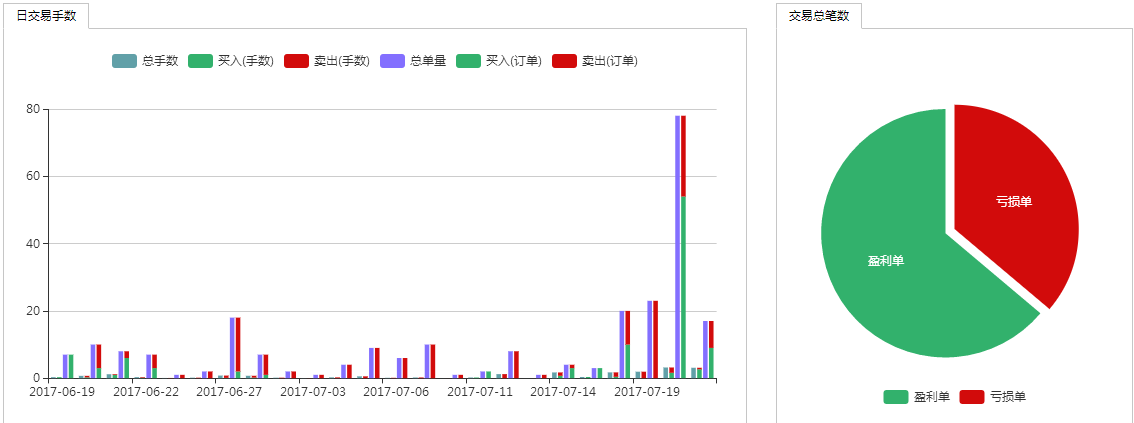This screenshot has height=423, width=1134.
Task: Toggle 盈利单 in the pie chart legend
Action: (x=916, y=397)
